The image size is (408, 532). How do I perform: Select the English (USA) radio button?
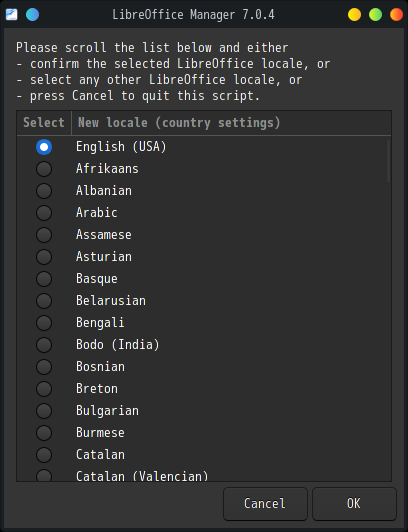(x=44, y=147)
